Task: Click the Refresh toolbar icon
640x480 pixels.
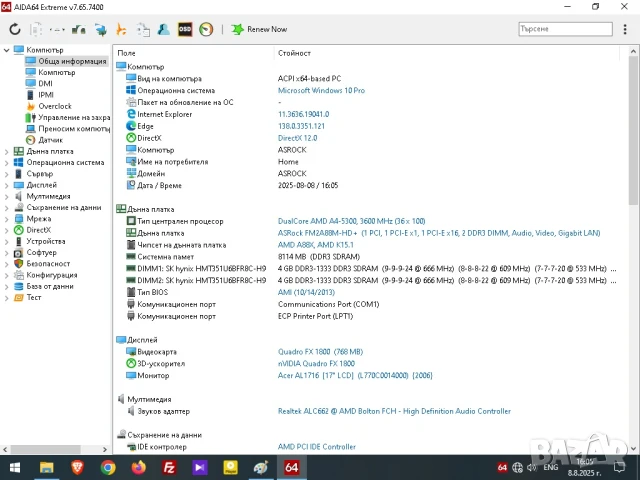Action: click(15, 29)
